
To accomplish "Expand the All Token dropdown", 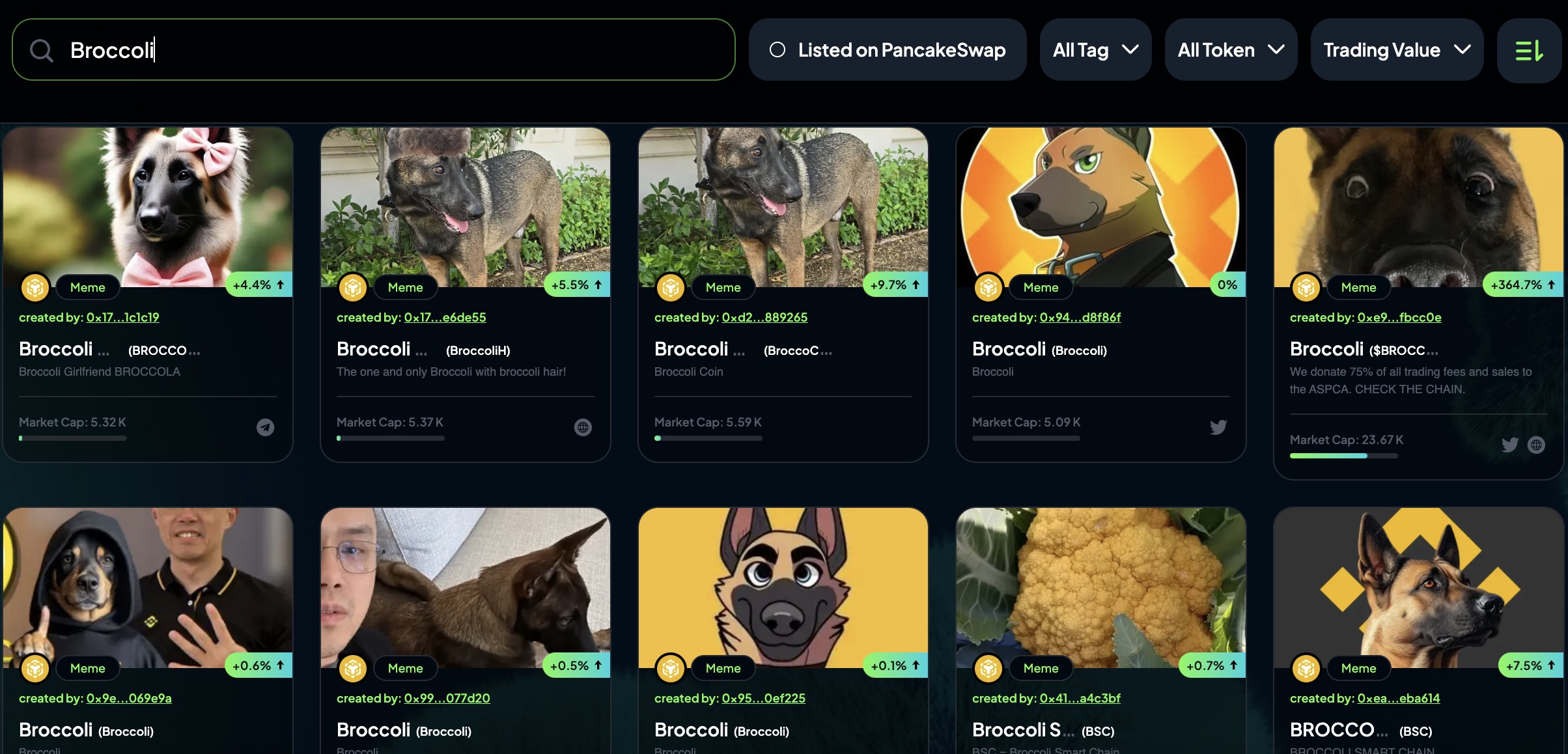I will pos(1231,50).
